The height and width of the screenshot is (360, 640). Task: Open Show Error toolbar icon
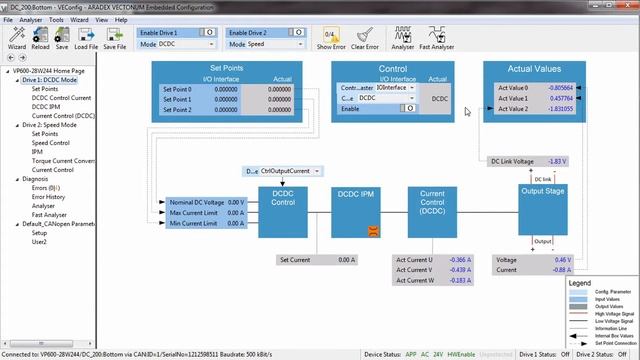pos(331,38)
